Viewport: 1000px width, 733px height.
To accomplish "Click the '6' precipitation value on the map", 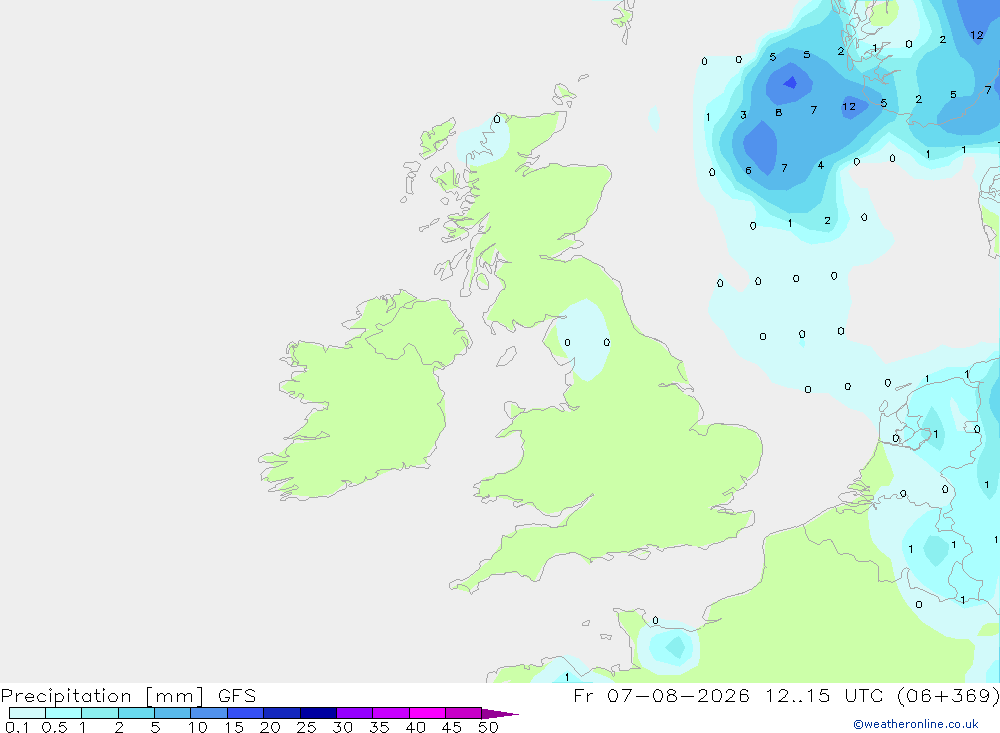I will [x=748, y=170].
